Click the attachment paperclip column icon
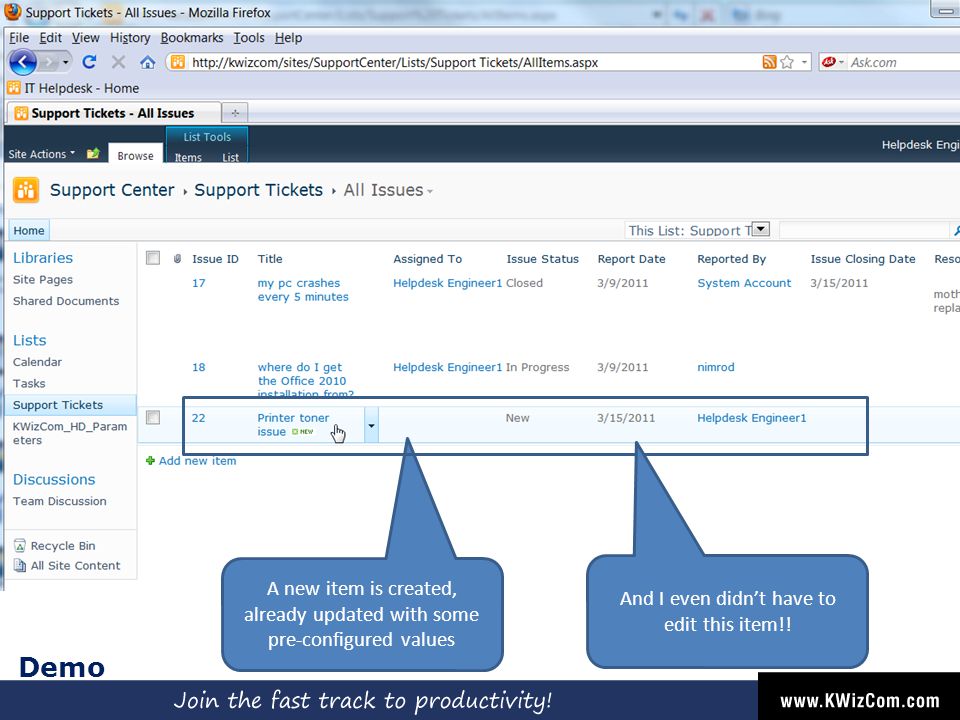Viewport: 960px width, 720px height. coord(178,258)
